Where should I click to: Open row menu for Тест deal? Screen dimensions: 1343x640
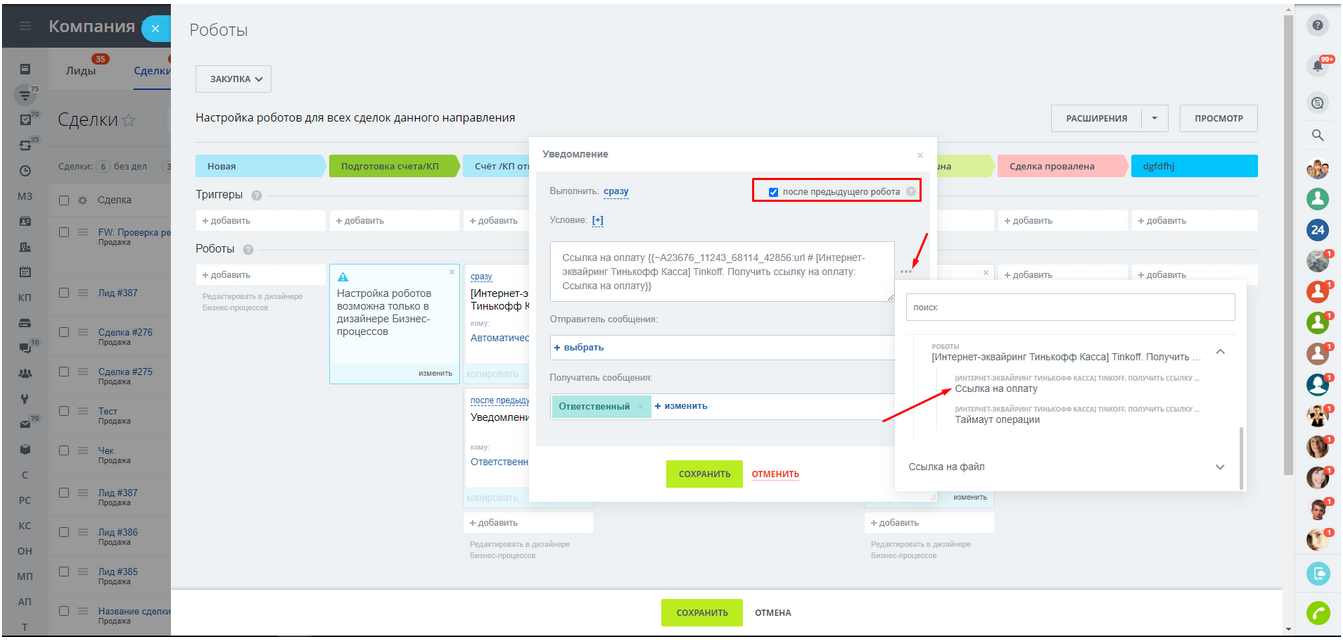[x=84, y=412]
